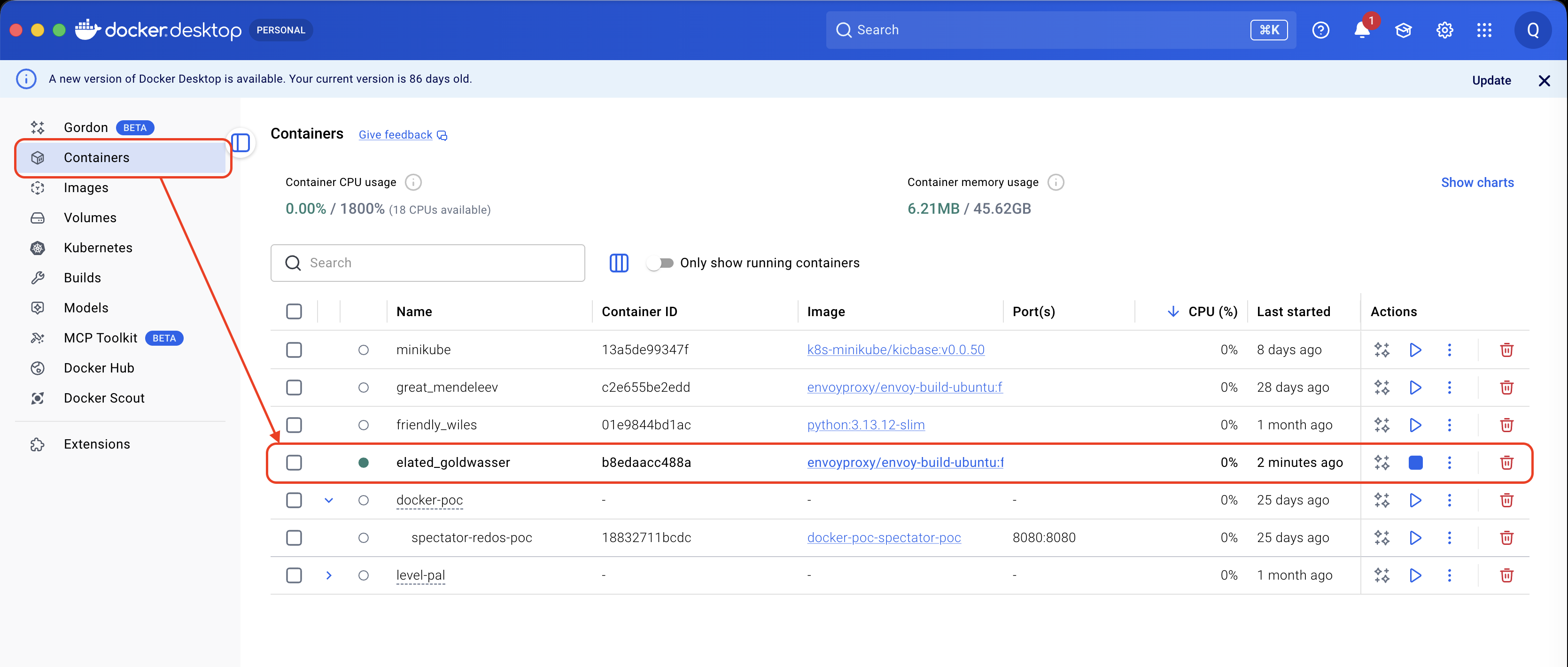
Task: Open docker-poc-spectator-poc image link
Action: tap(884, 538)
